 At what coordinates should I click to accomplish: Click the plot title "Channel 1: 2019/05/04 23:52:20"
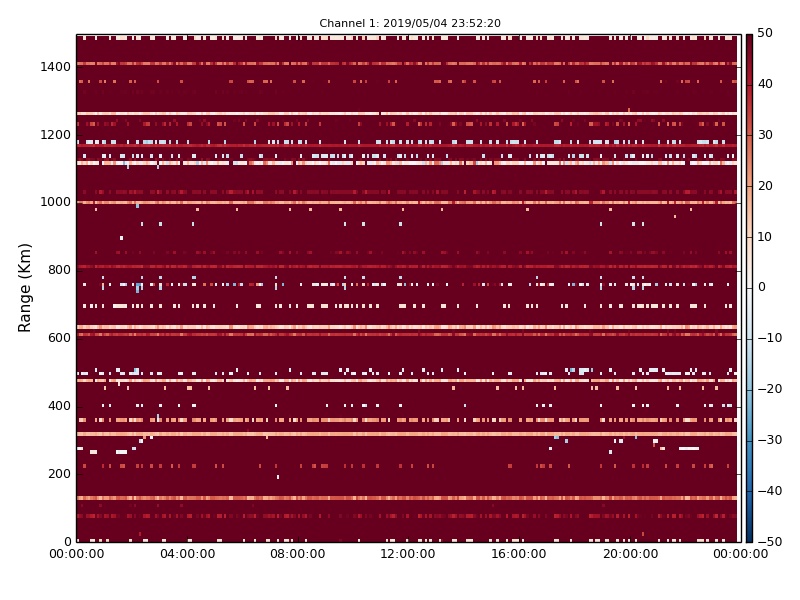click(x=410, y=23)
